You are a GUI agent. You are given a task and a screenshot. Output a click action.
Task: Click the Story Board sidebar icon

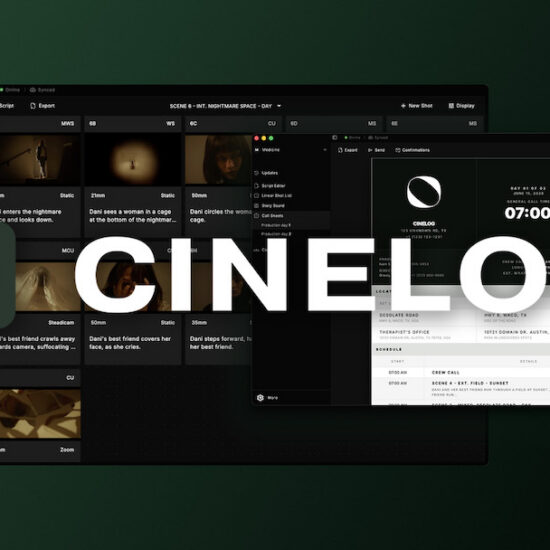pos(256,206)
